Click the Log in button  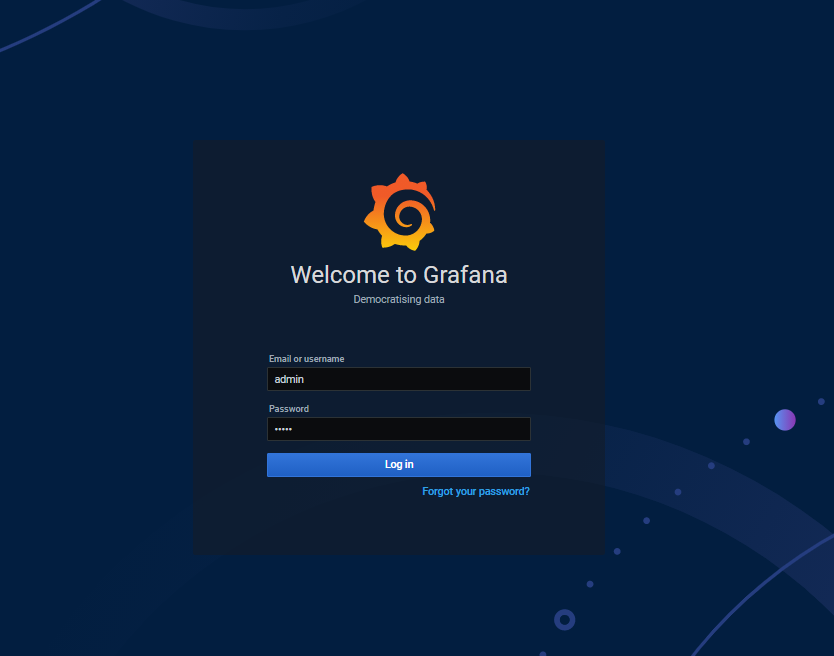pyautogui.click(x=399, y=464)
